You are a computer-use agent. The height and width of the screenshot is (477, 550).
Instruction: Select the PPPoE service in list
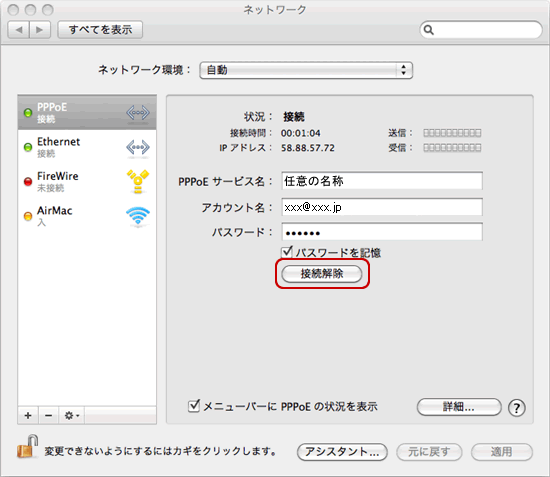pos(87,112)
